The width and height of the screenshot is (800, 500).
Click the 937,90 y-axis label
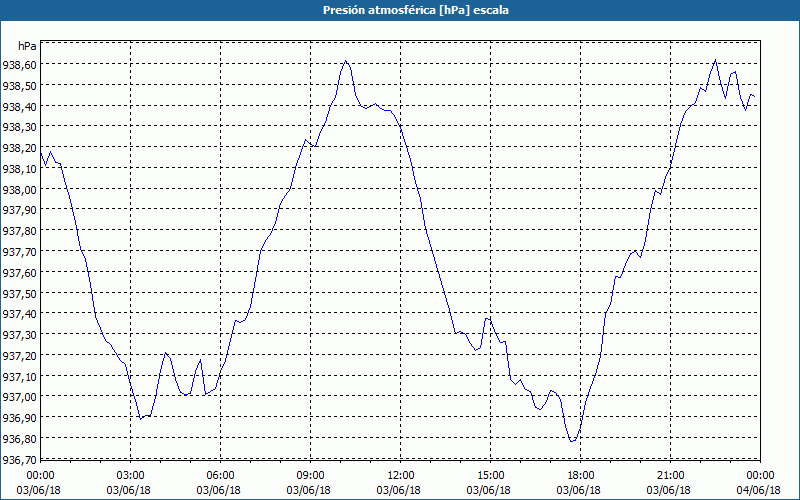coord(19,210)
